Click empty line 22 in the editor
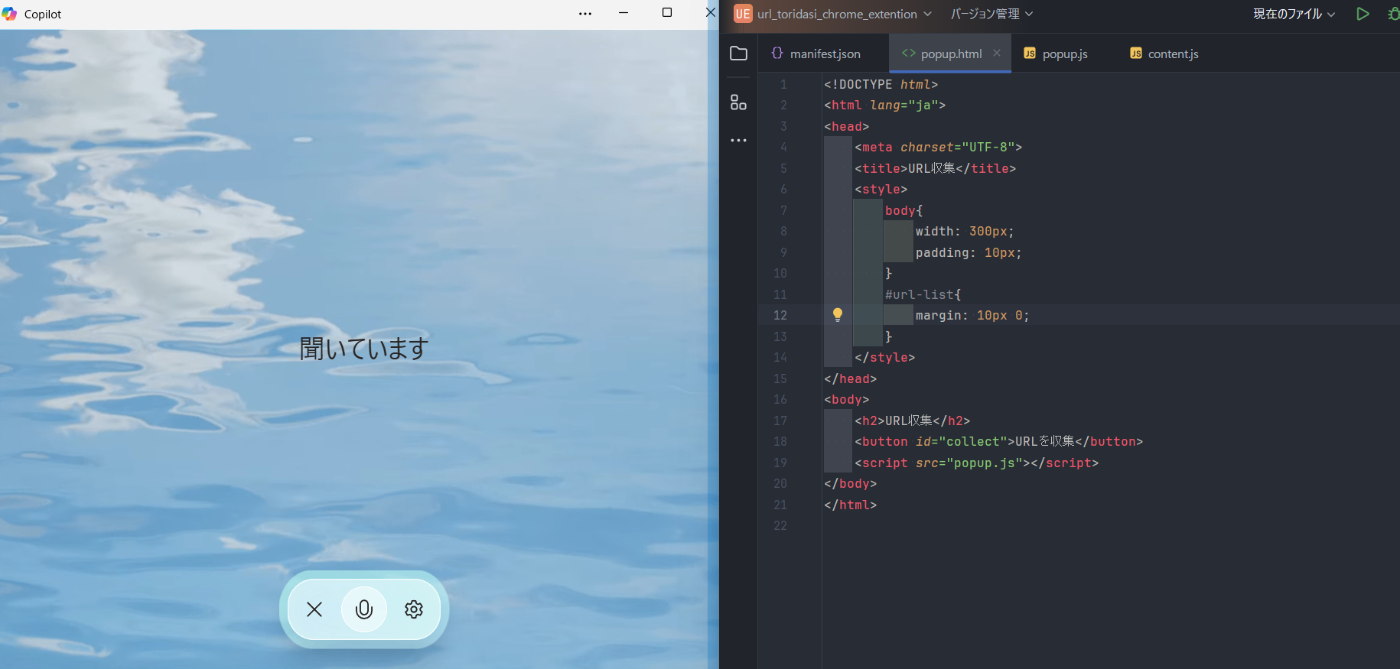Image resolution: width=1400 pixels, height=669 pixels. [1110, 526]
